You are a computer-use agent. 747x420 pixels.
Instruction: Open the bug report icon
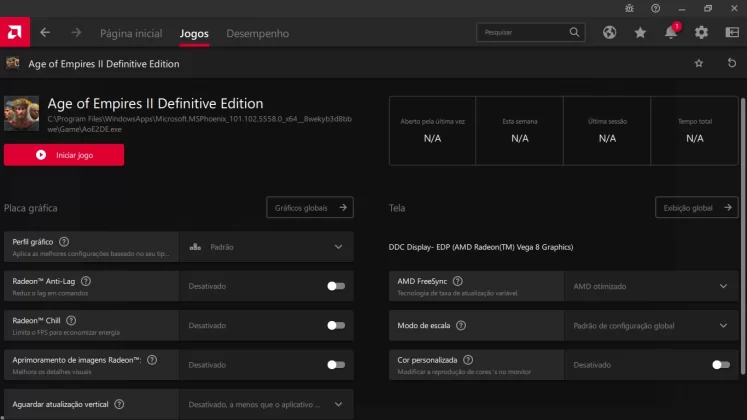(x=629, y=8)
